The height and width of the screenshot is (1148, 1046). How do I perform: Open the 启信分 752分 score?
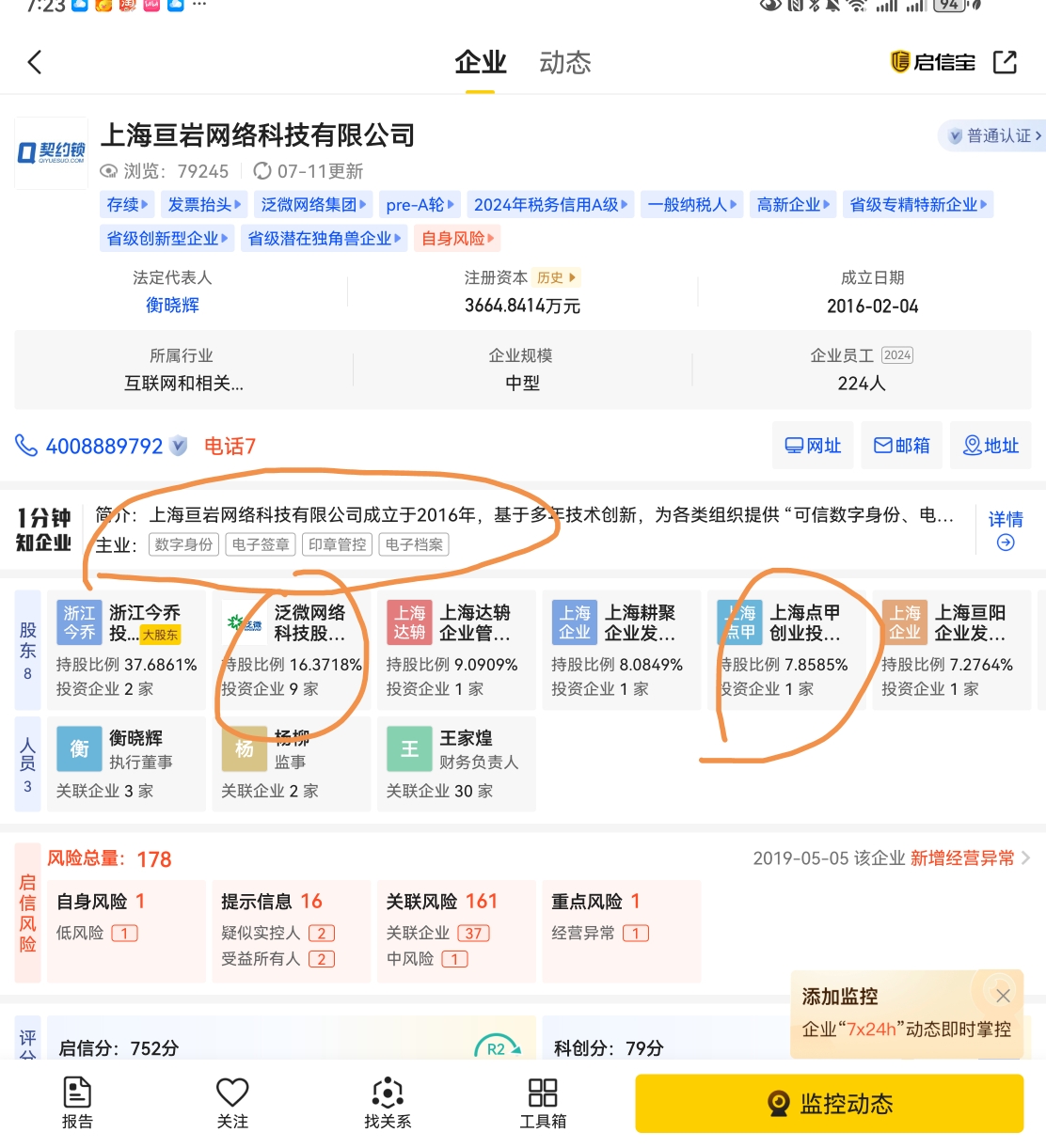119,1048
